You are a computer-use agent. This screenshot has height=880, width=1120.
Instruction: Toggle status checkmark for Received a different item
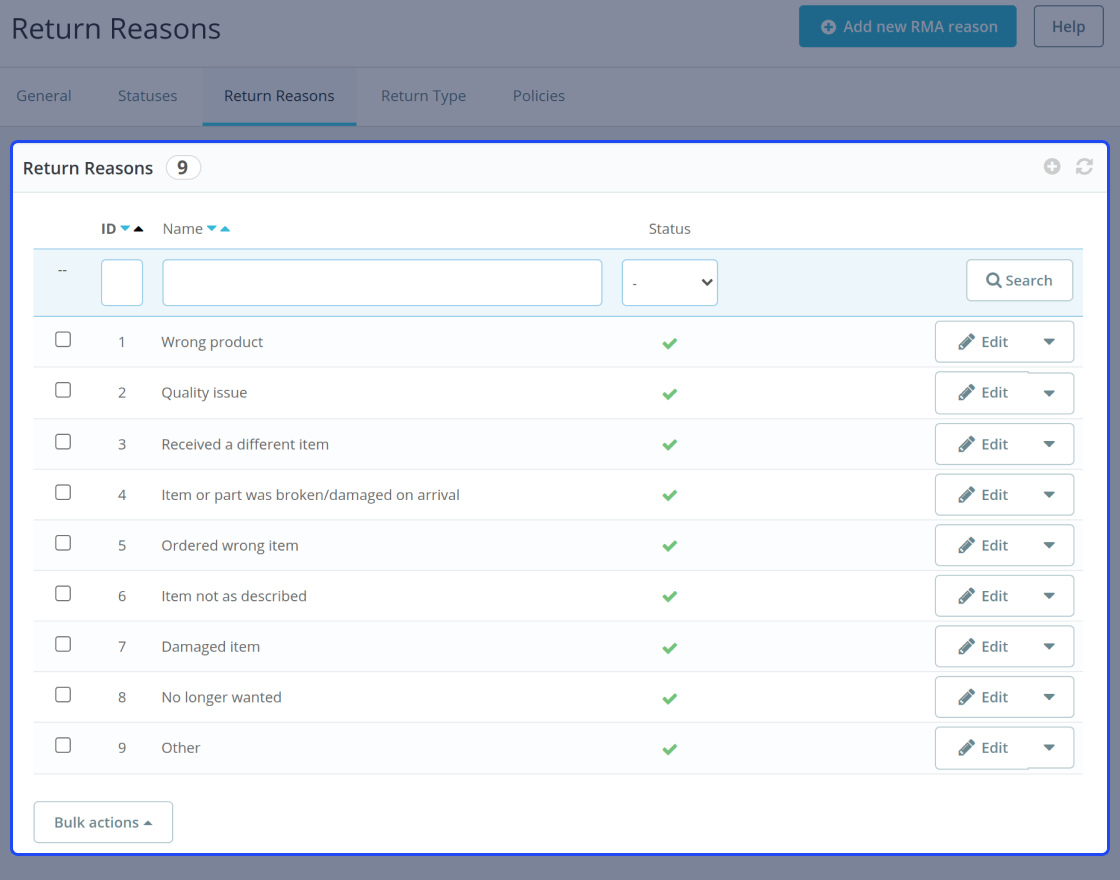(669, 445)
